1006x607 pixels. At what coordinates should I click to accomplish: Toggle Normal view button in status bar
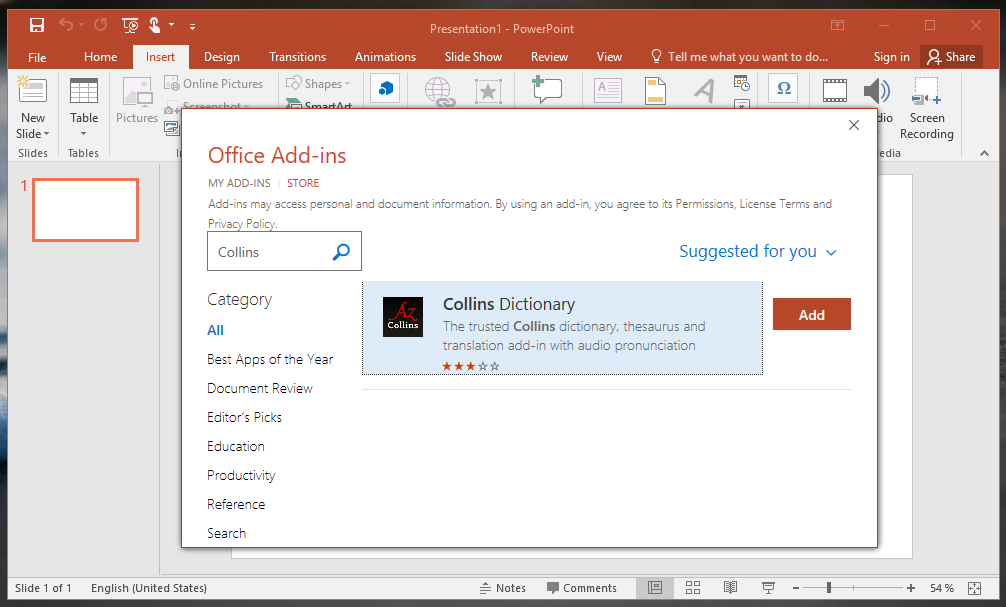click(x=655, y=588)
